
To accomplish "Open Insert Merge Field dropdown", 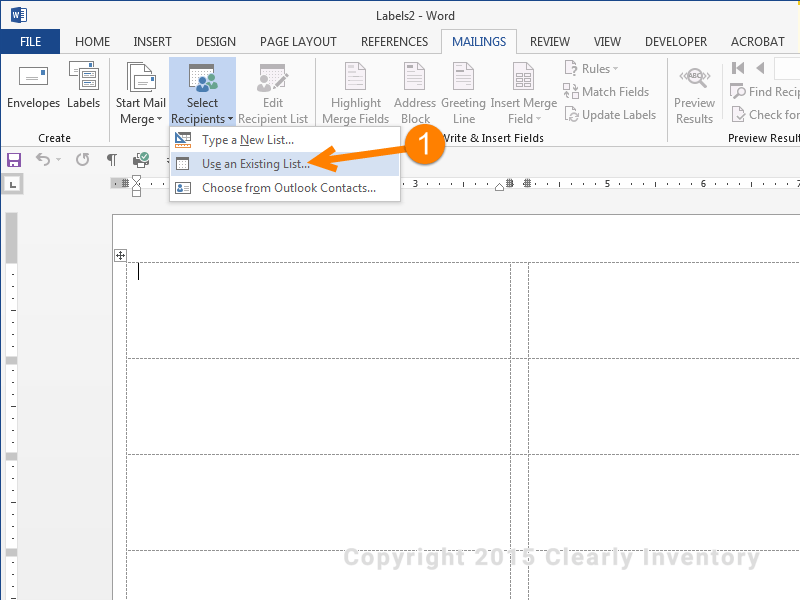I will [x=523, y=93].
